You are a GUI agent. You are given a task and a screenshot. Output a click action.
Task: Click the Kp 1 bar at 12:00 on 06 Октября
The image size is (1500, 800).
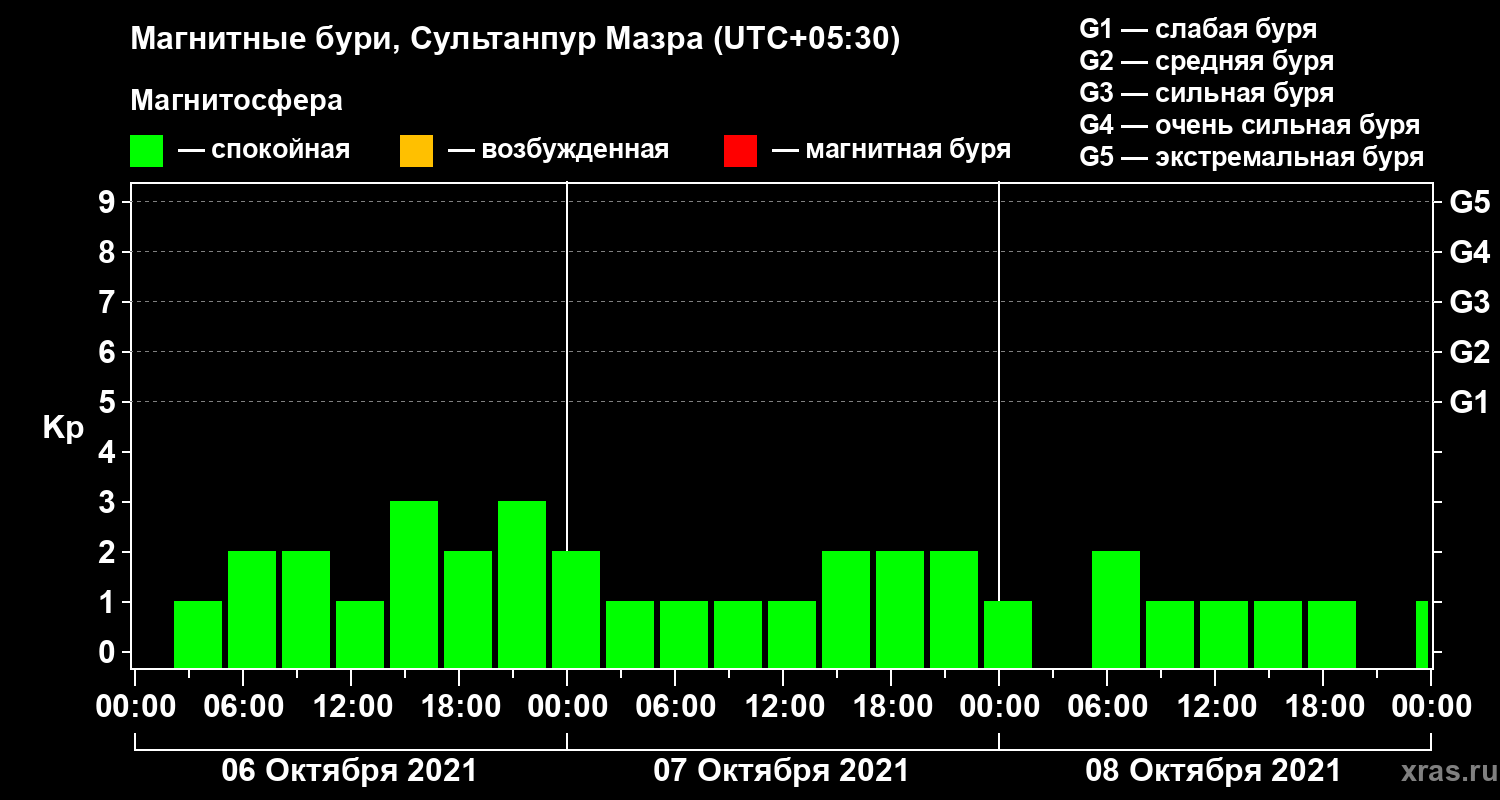pos(360,634)
